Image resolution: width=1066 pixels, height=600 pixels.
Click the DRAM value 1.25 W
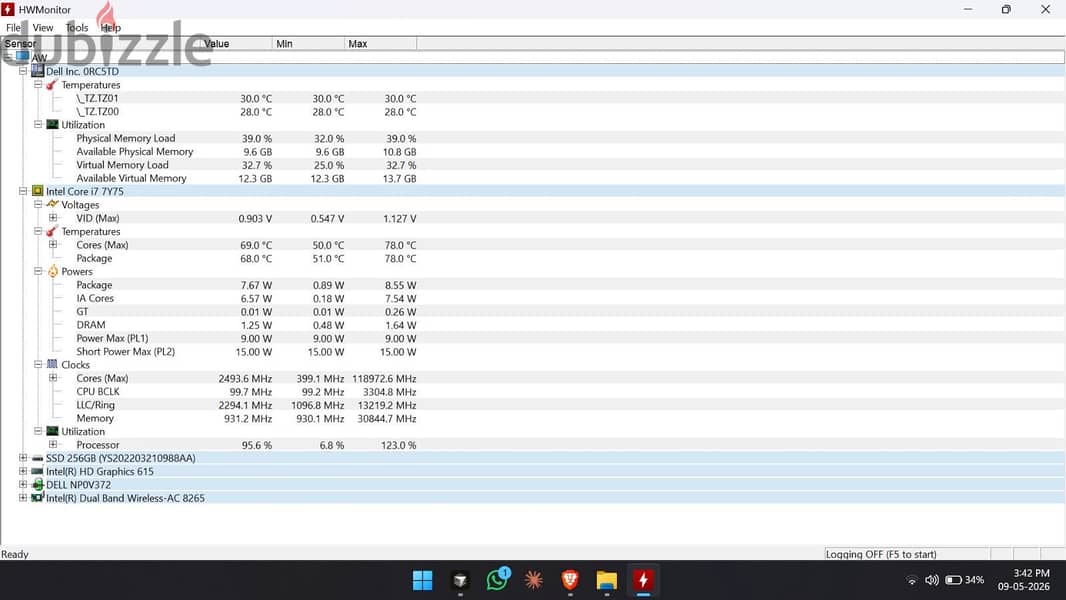256,325
